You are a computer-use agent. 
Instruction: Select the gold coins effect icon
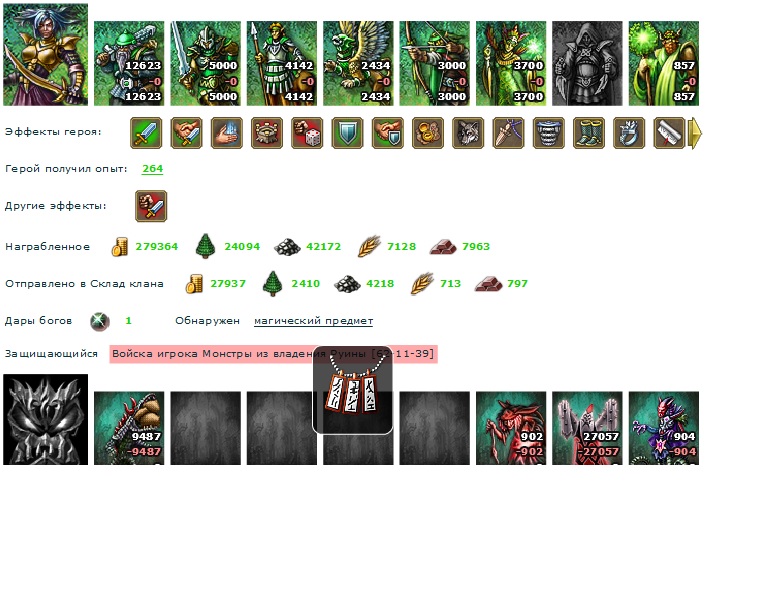(428, 133)
